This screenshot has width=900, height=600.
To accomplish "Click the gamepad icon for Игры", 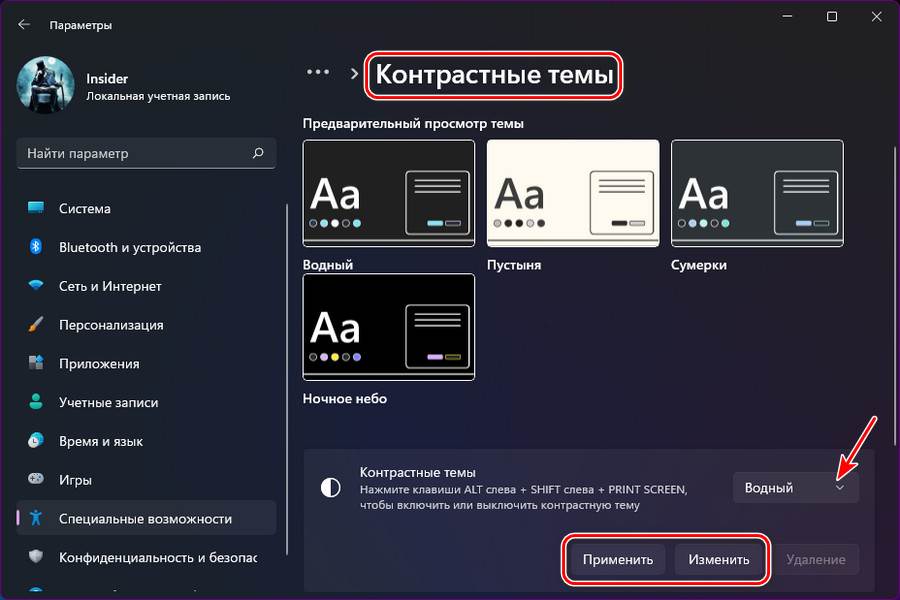I will (36, 479).
